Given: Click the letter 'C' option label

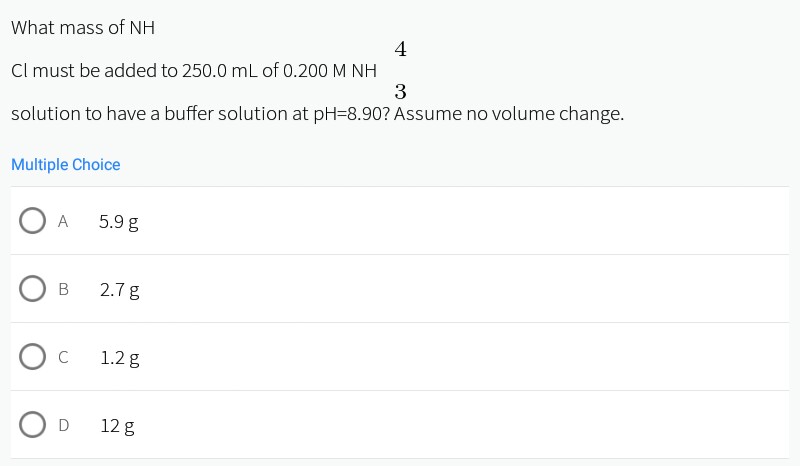Looking at the screenshot, I should pos(63,358).
